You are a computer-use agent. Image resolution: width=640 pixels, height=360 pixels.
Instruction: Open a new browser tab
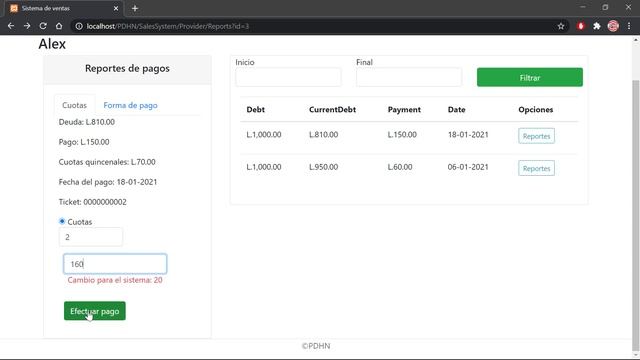click(135, 8)
